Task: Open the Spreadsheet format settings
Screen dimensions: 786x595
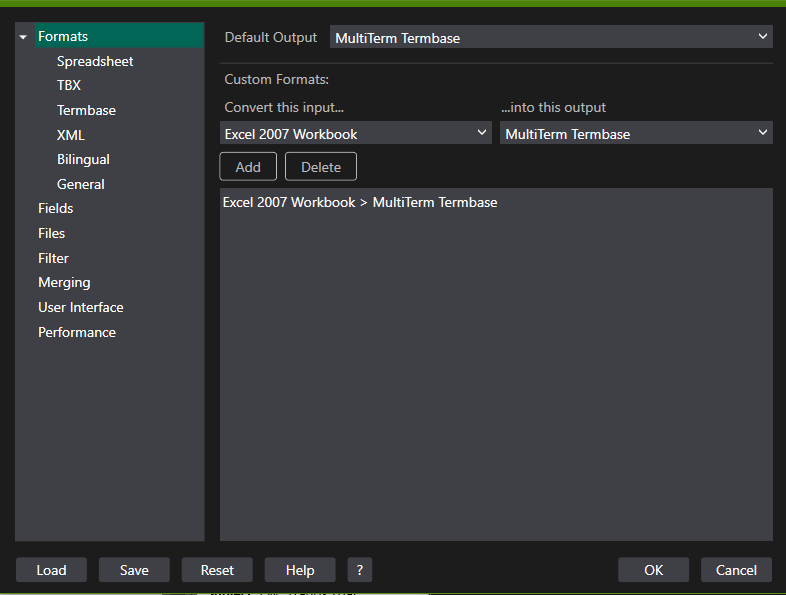Action: click(x=95, y=61)
